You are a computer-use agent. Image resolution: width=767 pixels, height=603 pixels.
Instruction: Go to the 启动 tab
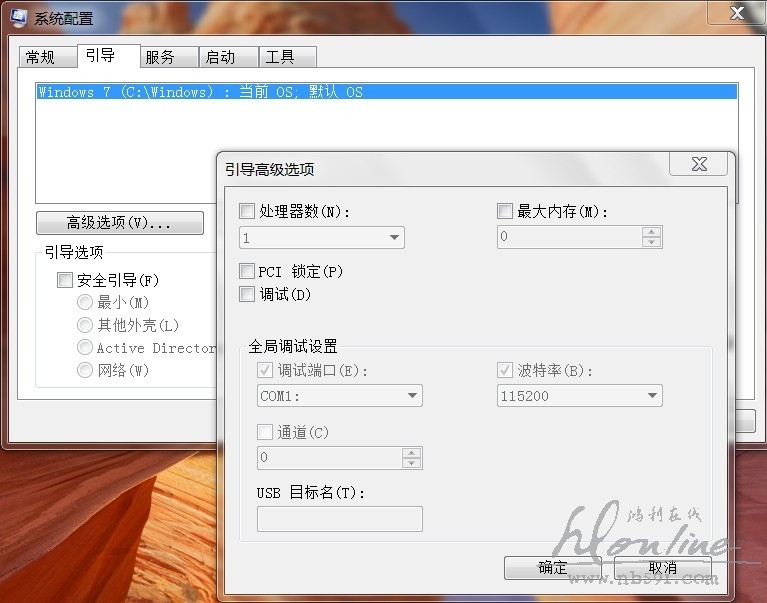tap(228, 57)
